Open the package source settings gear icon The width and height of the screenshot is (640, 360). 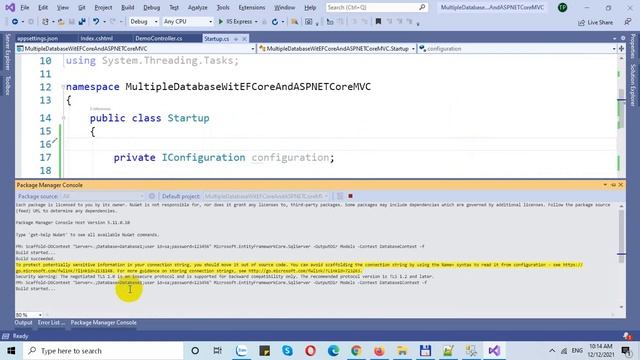152,196
